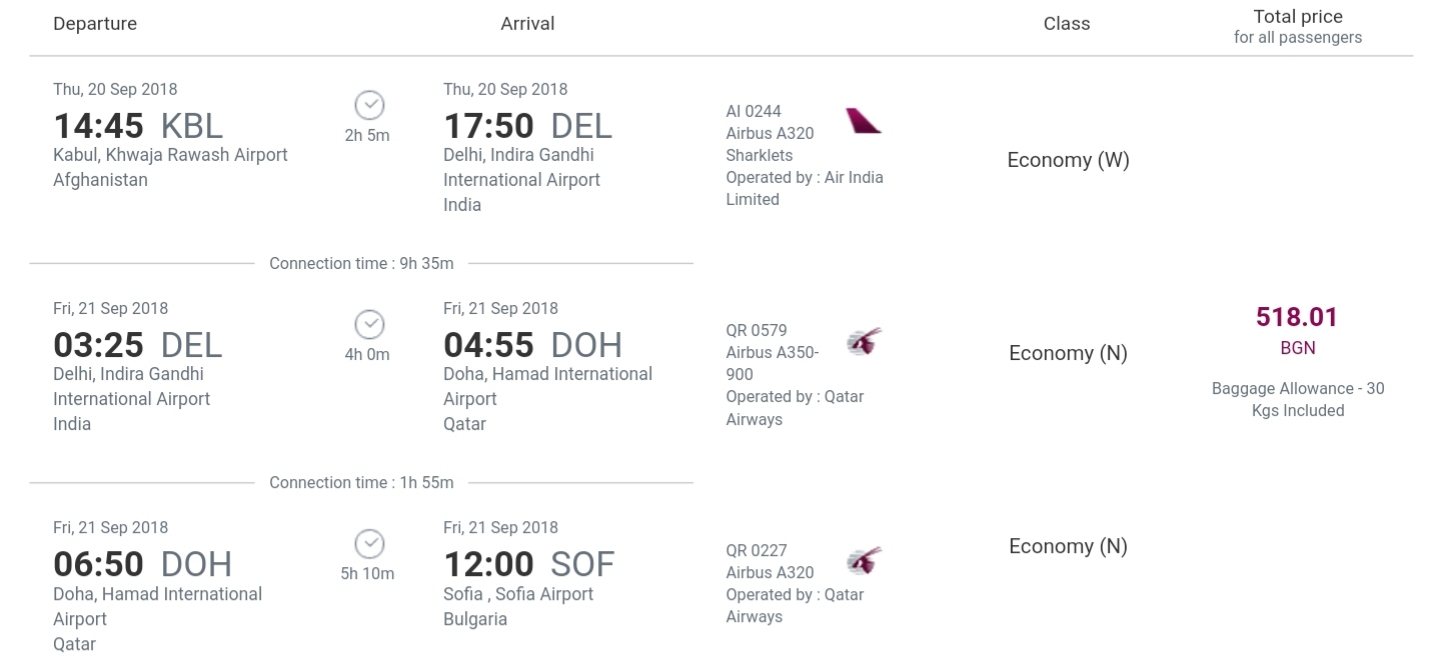Click the 12:00 SOF arrival time
The width and height of the screenshot is (1435, 657).
(529, 565)
